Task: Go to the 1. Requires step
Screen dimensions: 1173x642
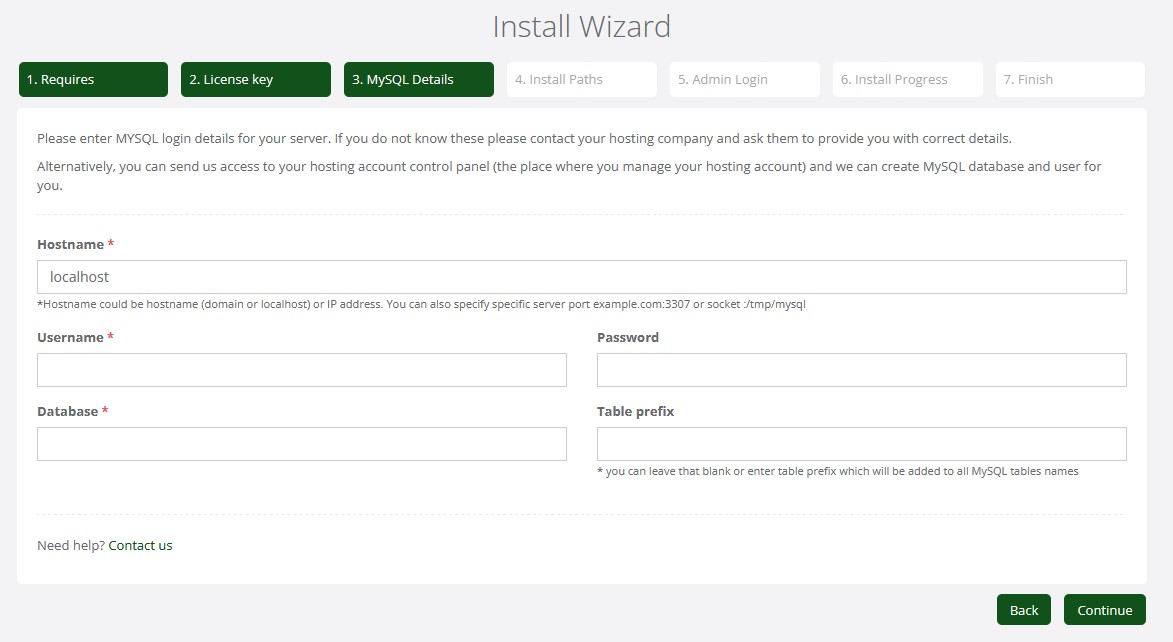Action: click(x=93, y=80)
